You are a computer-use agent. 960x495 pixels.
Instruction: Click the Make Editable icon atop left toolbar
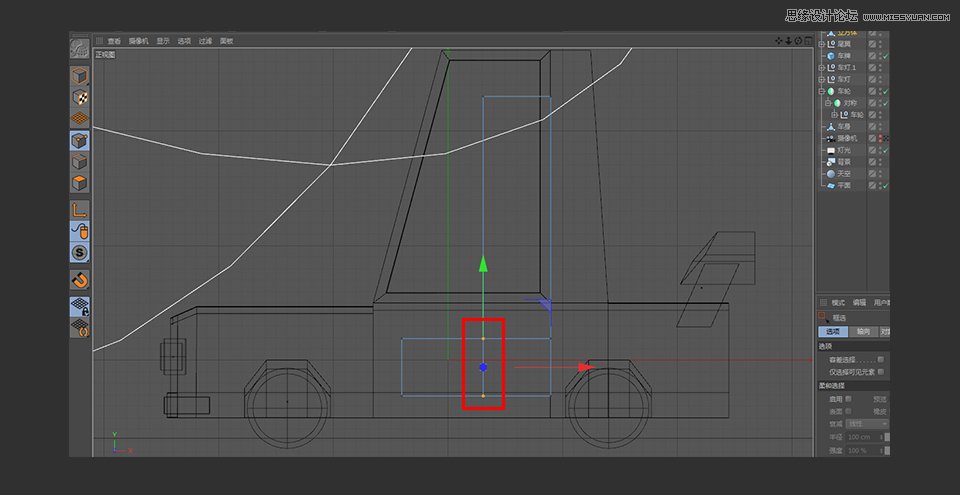79,48
